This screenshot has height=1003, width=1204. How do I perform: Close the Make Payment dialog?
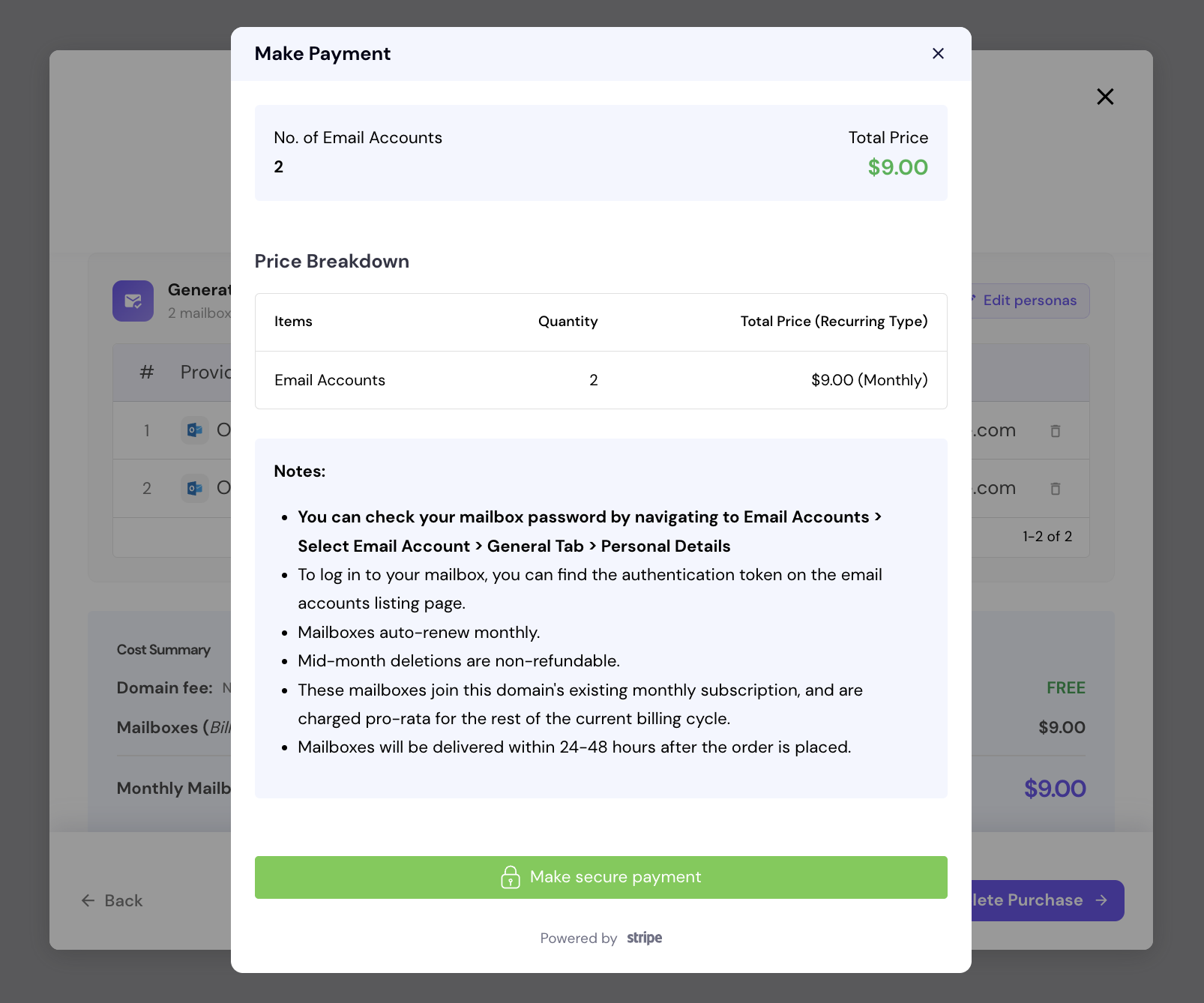[x=938, y=53]
